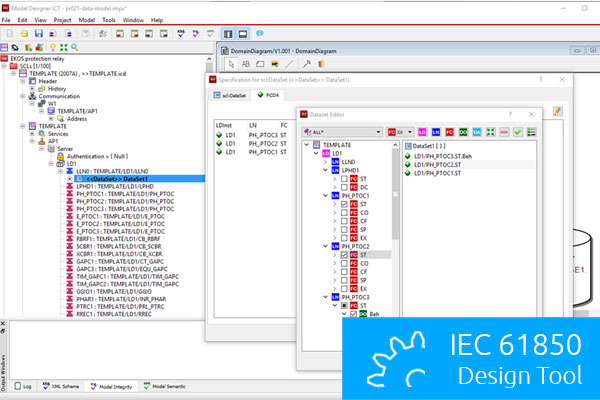Check the CO checkbox under PH_PTOC2
The height and width of the screenshot is (400, 600).
(x=344, y=265)
